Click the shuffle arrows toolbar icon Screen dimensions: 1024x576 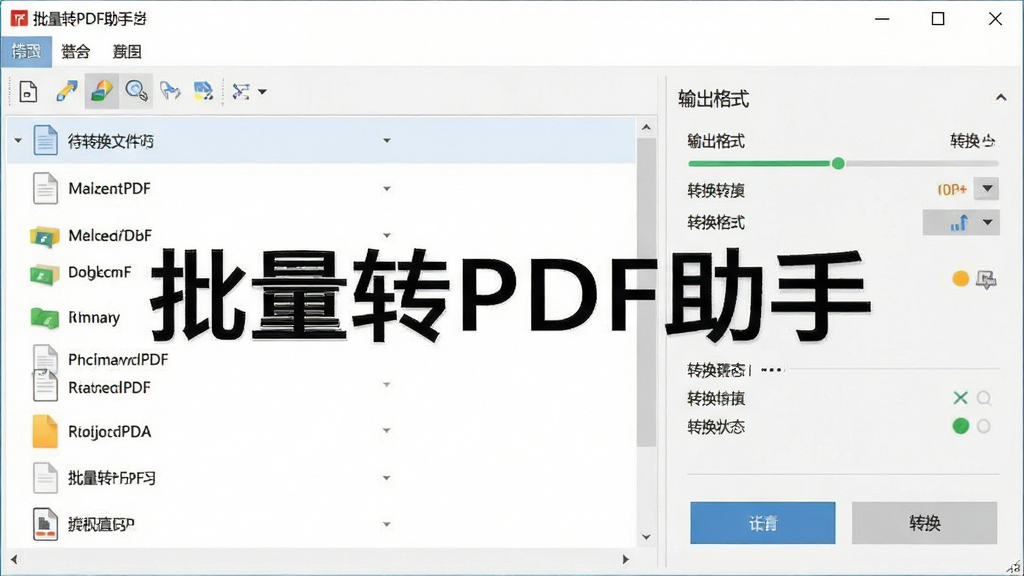241,91
